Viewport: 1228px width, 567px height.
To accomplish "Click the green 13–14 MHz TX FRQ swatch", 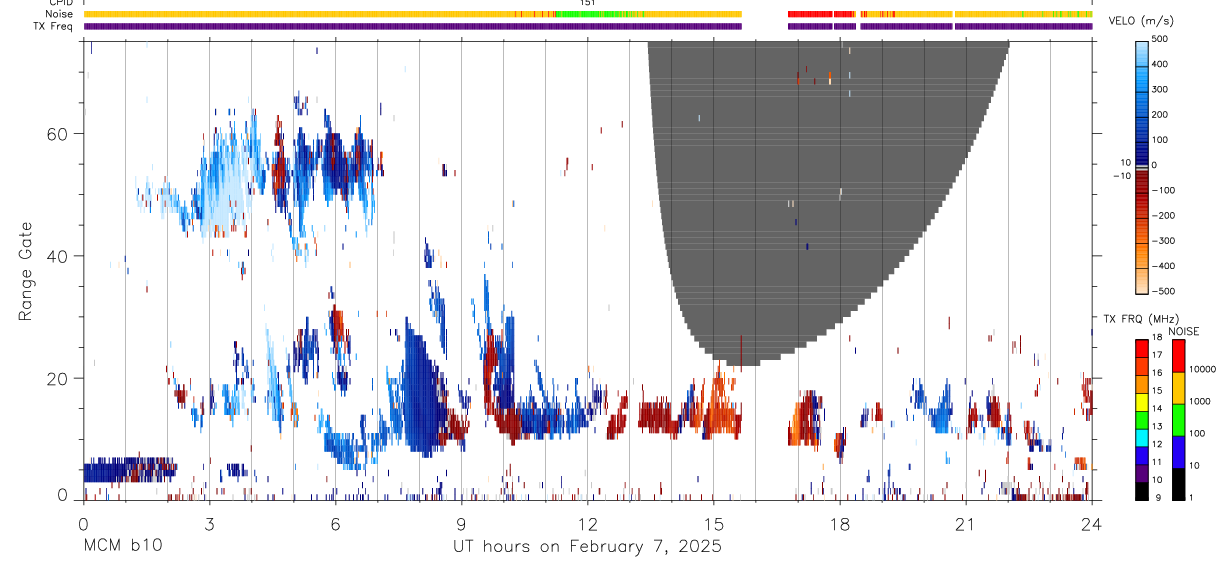I will pos(1143,419).
